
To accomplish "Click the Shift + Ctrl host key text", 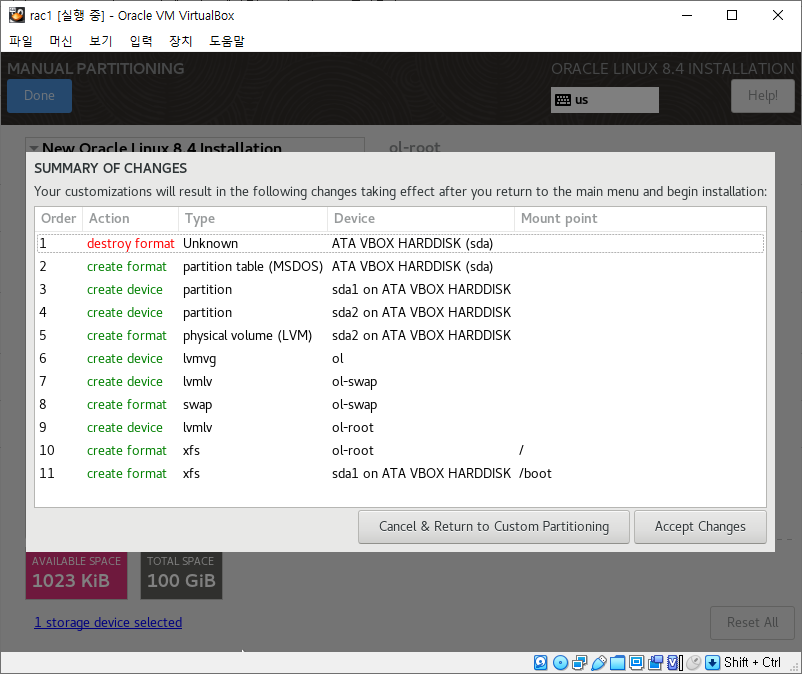I will click(x=752, y=663).
